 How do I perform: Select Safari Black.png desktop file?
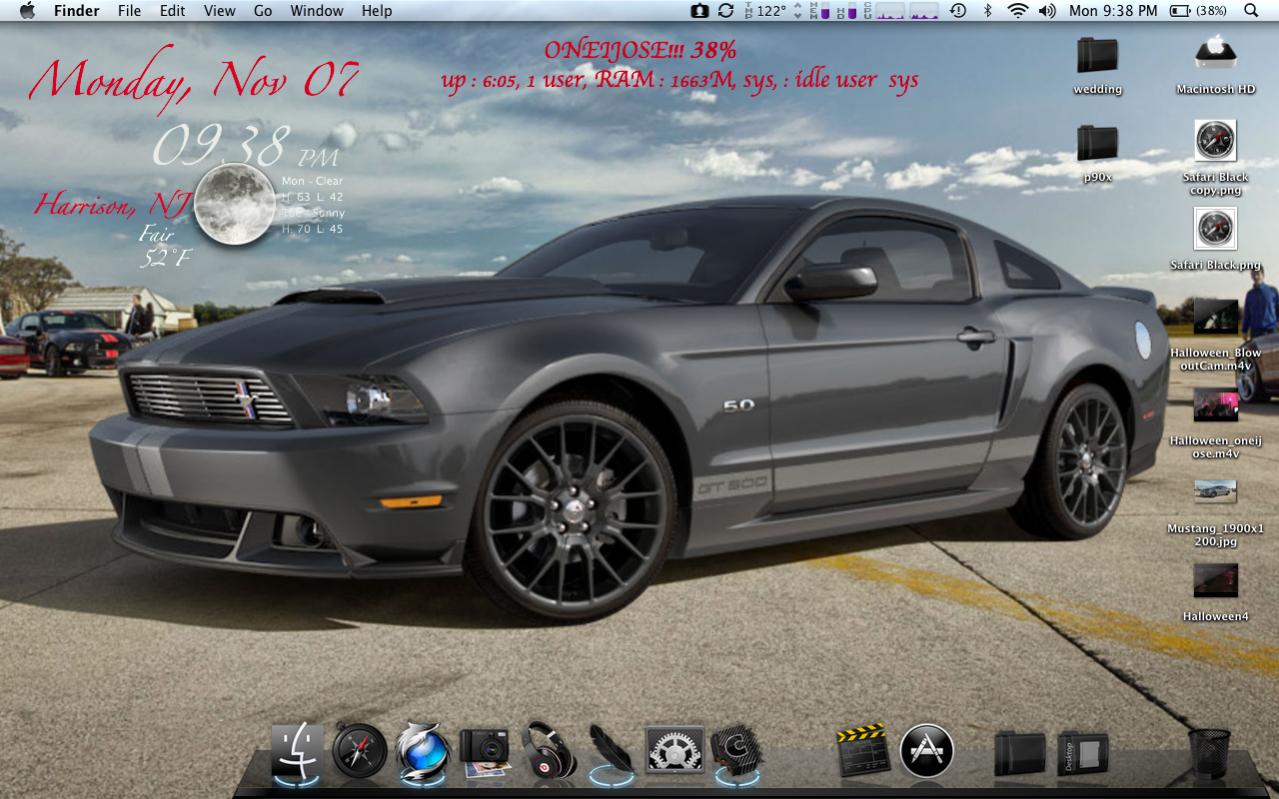coord(1215,239)
